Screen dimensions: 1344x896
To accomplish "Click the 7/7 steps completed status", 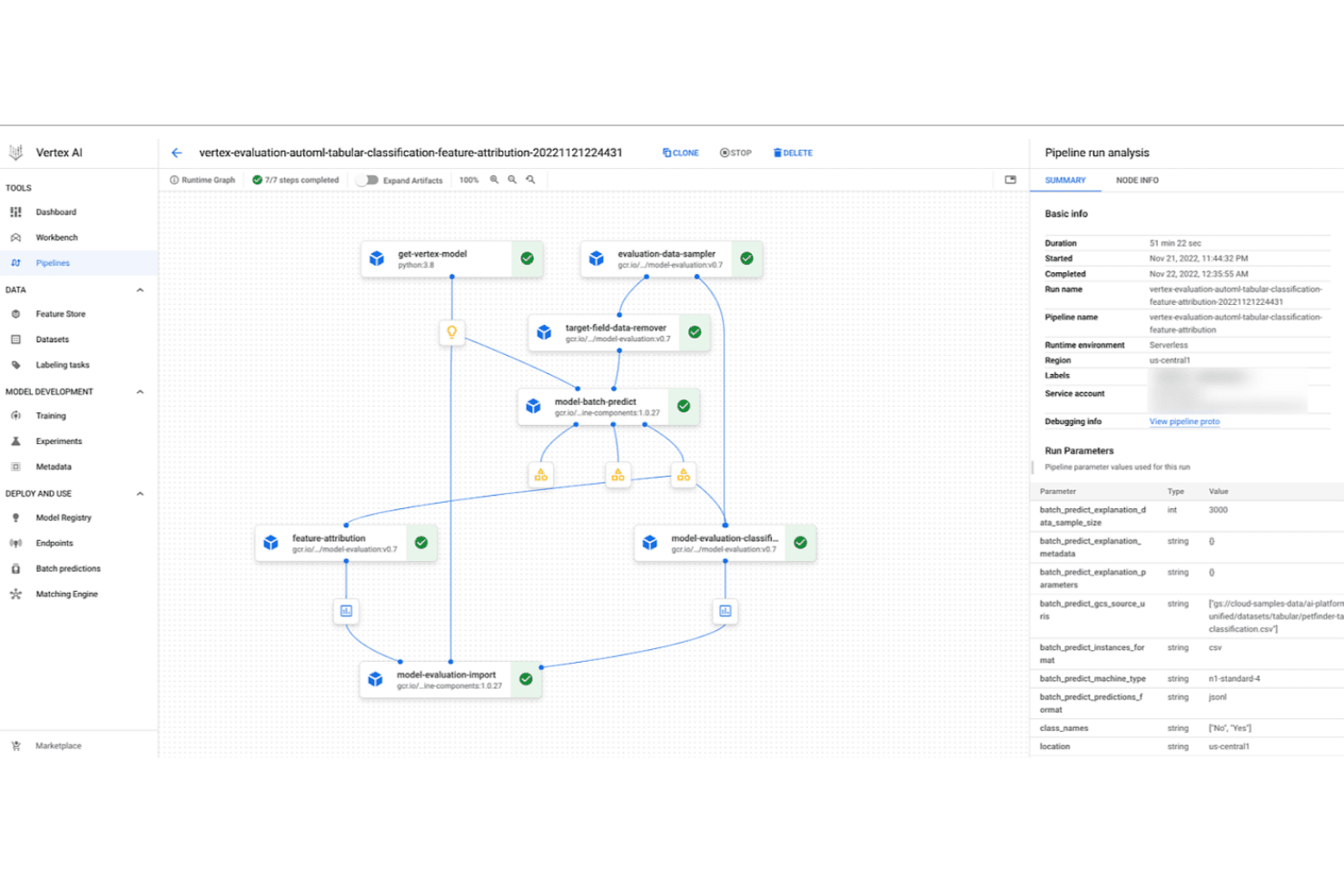I will [x=295, y=180].
